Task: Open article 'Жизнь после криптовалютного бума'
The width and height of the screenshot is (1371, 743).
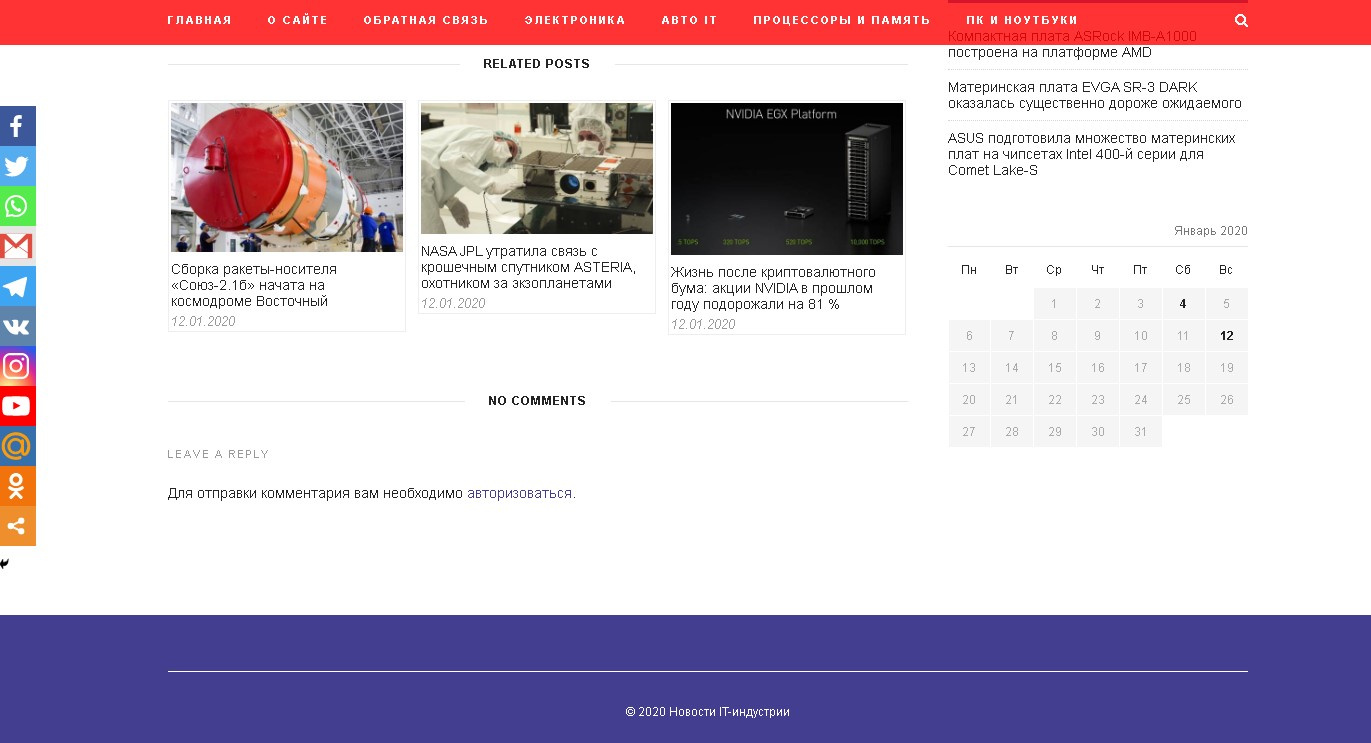Action: 773,288
